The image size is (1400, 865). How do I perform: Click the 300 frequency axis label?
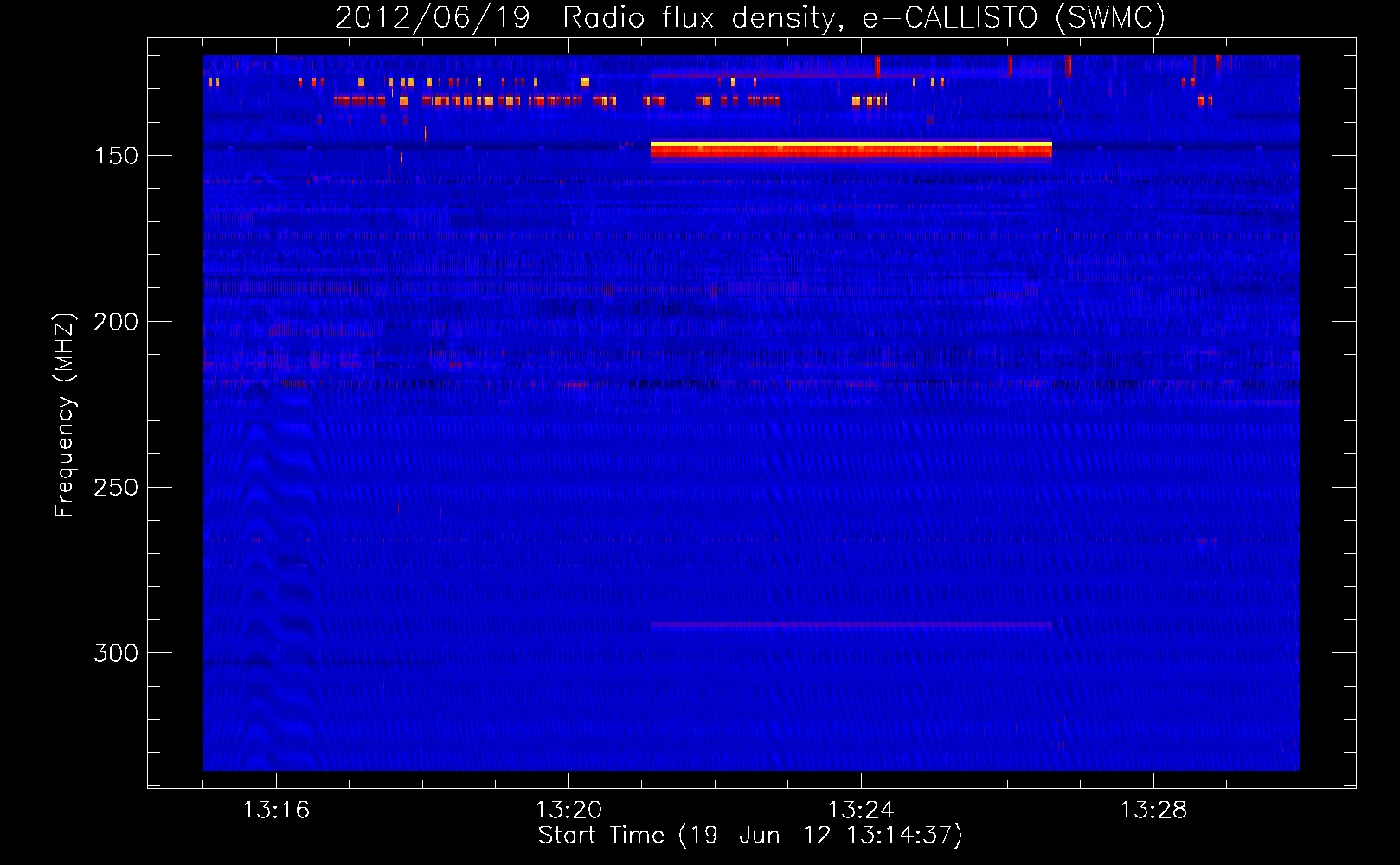point(116,653)
